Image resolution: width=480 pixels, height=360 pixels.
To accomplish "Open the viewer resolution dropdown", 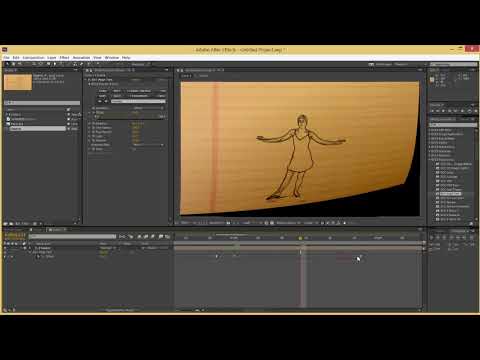I will point(248,223).
